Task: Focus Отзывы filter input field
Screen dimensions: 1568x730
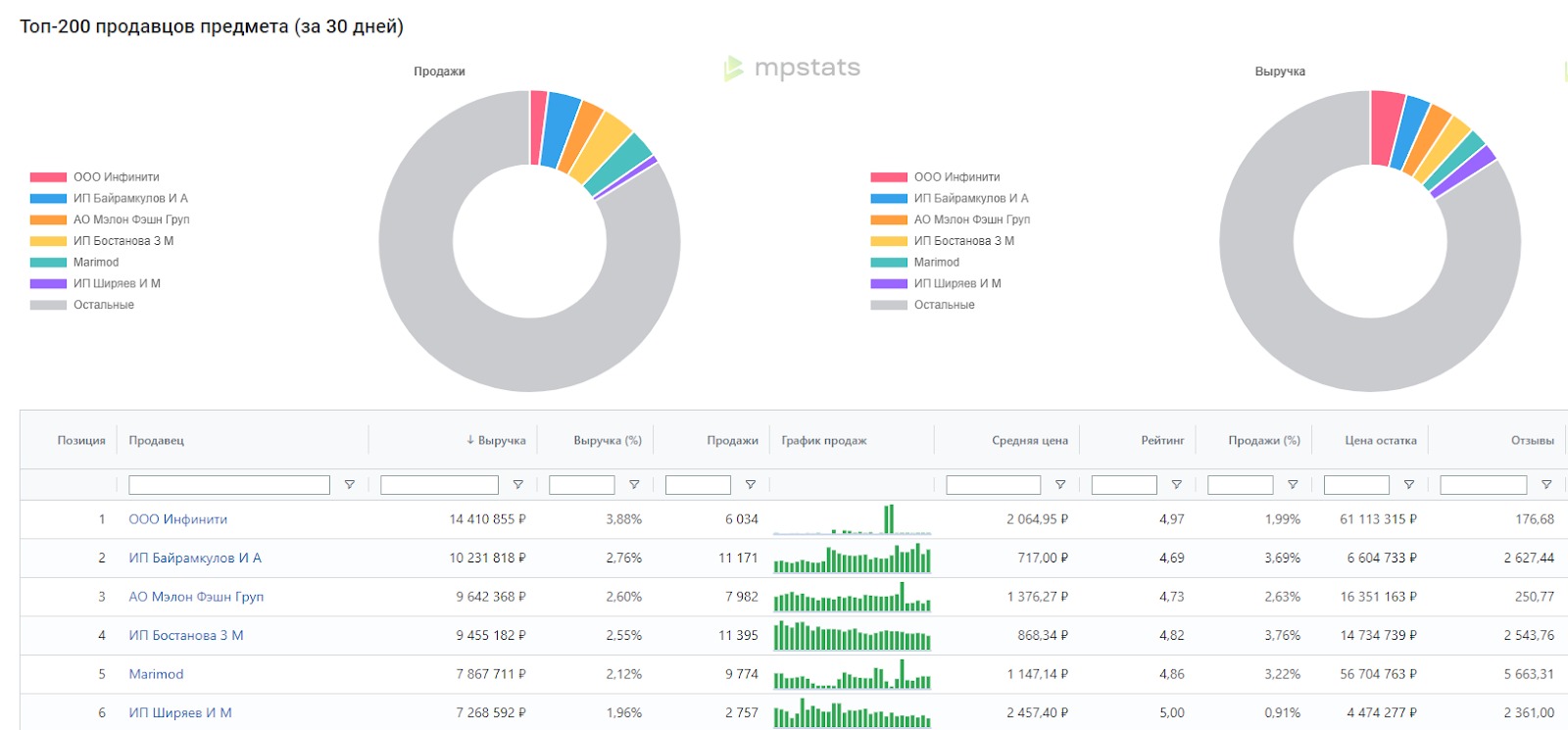Action: tap(1484, 485)
